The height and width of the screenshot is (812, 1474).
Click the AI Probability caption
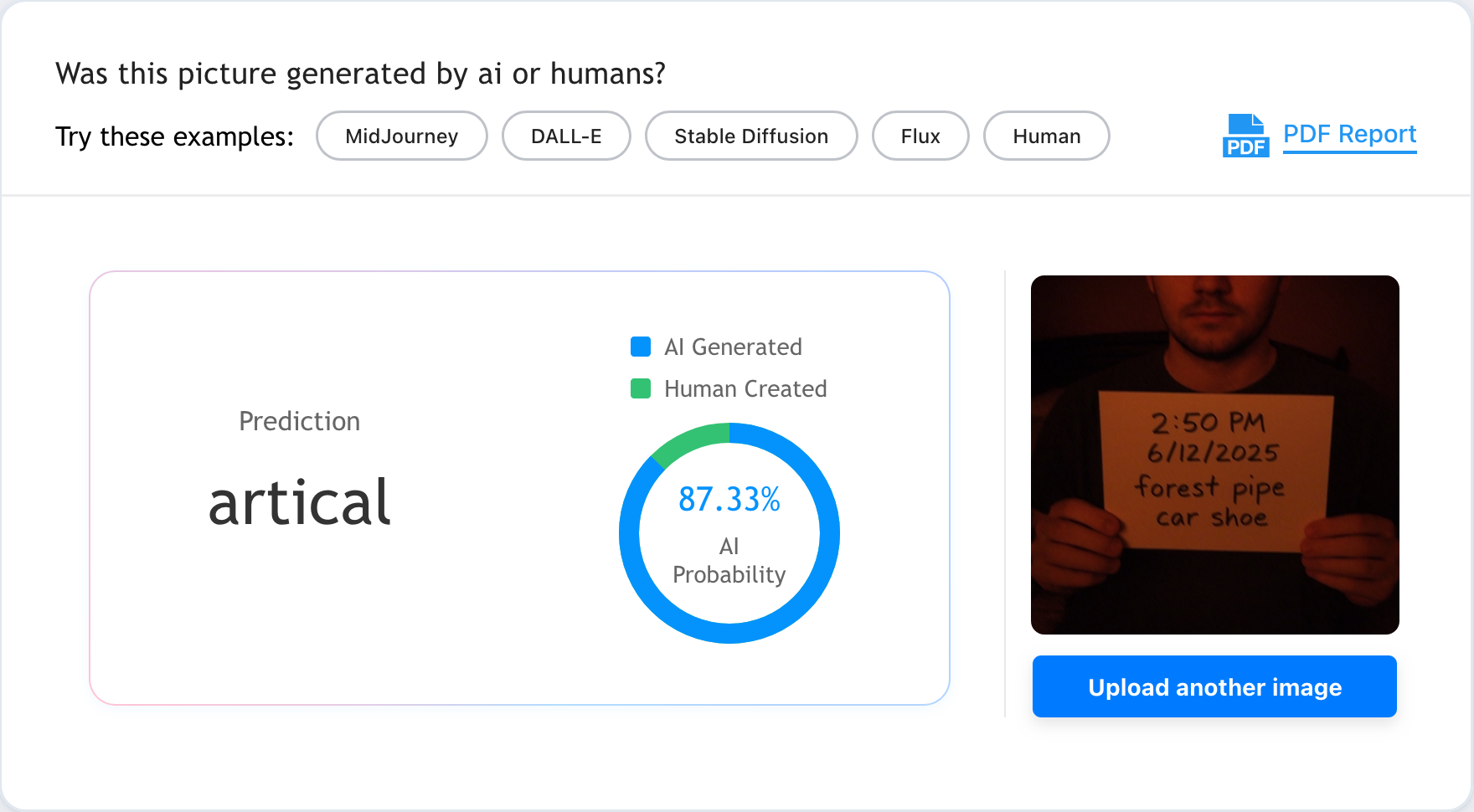pyautogui.click(x=729, y=560)
